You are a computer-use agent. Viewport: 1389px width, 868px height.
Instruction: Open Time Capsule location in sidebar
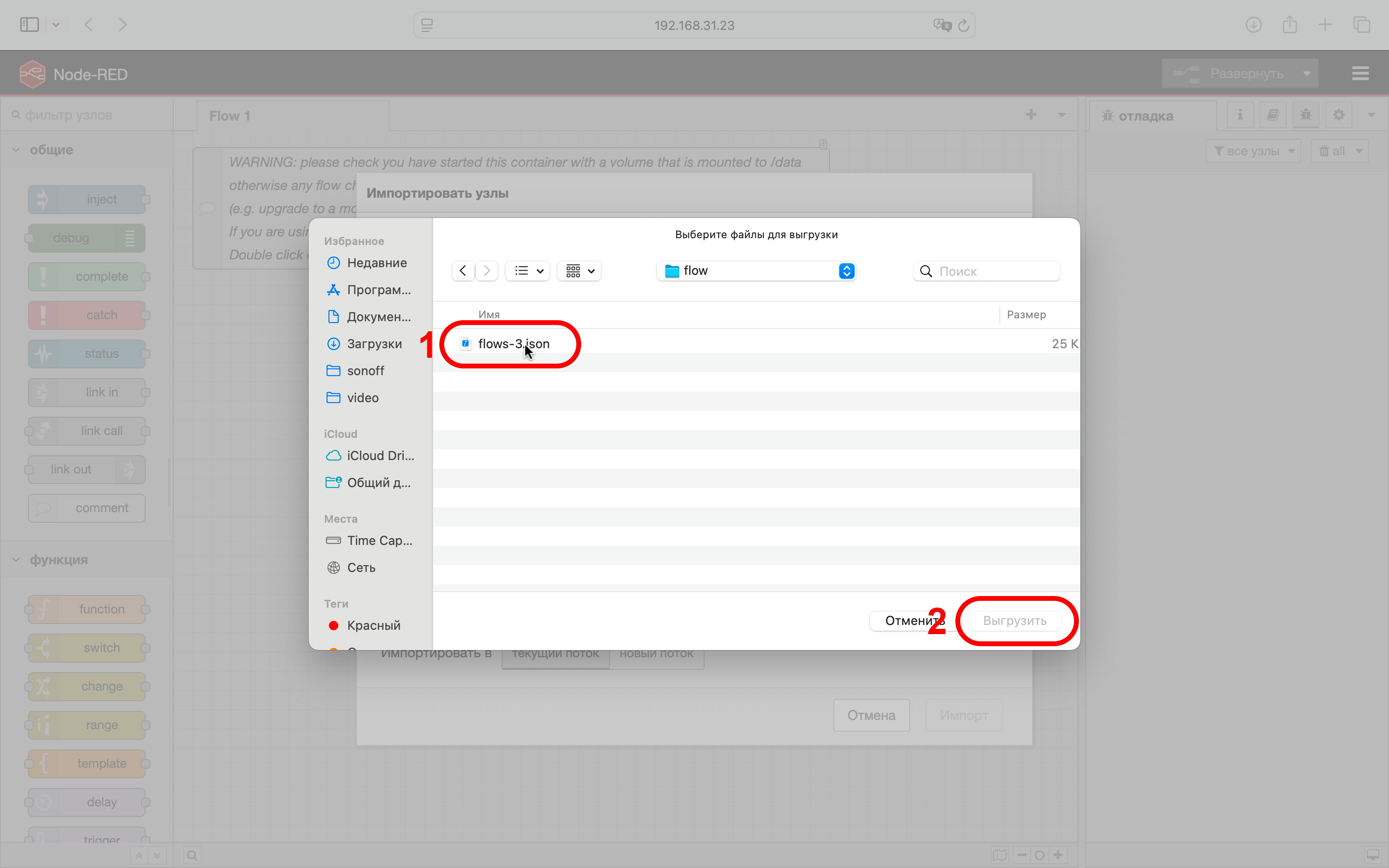[x=379, y=540]
